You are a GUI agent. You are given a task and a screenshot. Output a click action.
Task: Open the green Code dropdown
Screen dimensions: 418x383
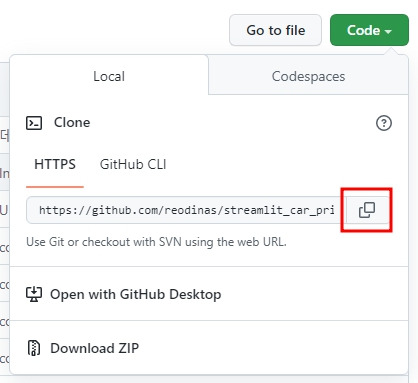(369, 30)
